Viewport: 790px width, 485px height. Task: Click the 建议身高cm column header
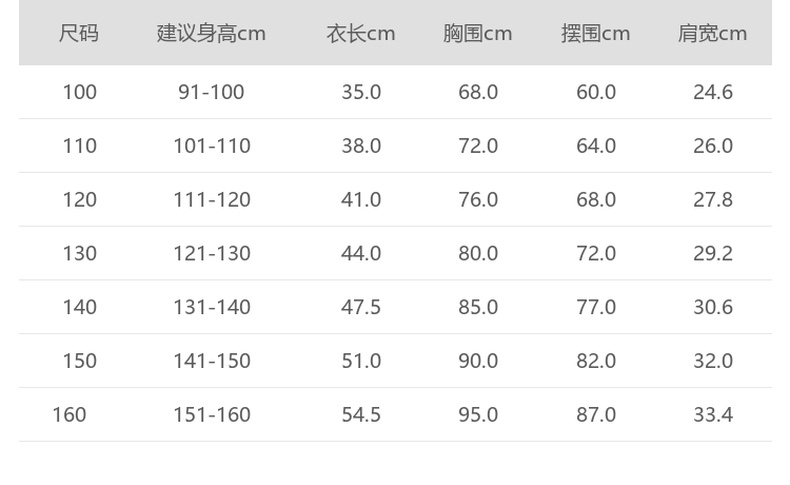coord(211,33)
